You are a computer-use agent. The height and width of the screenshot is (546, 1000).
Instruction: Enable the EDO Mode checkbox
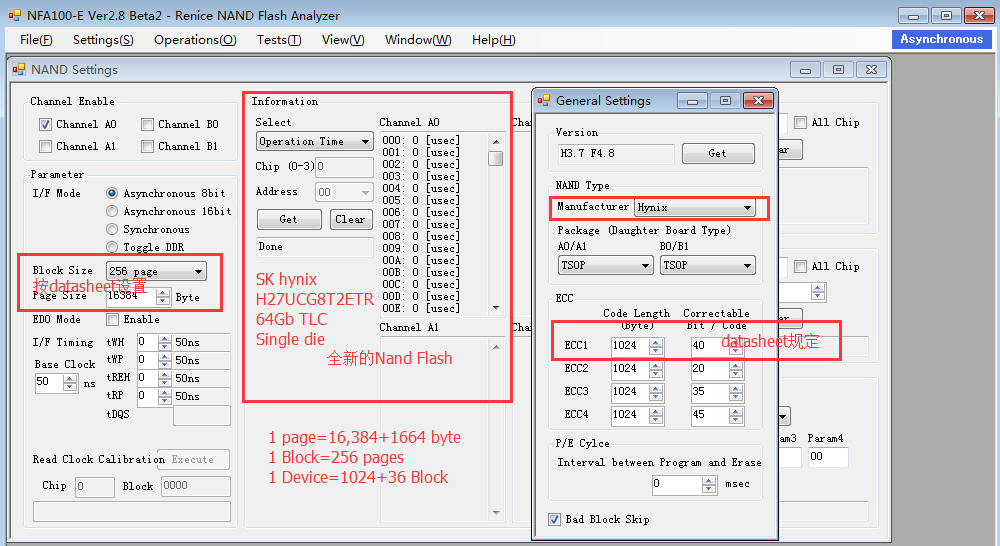click(112, 319)
